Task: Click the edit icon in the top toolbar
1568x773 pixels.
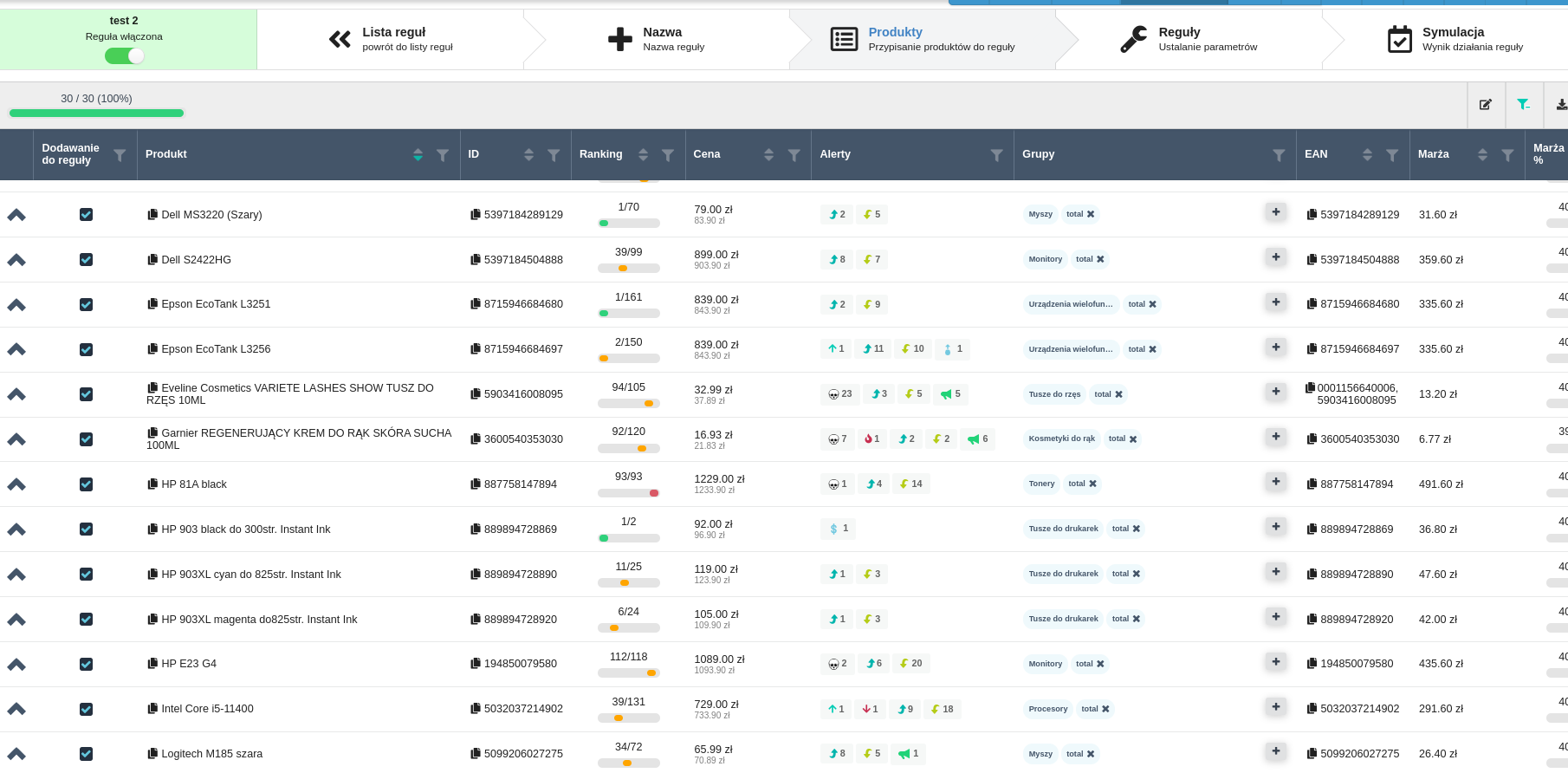Action: 1486,105
